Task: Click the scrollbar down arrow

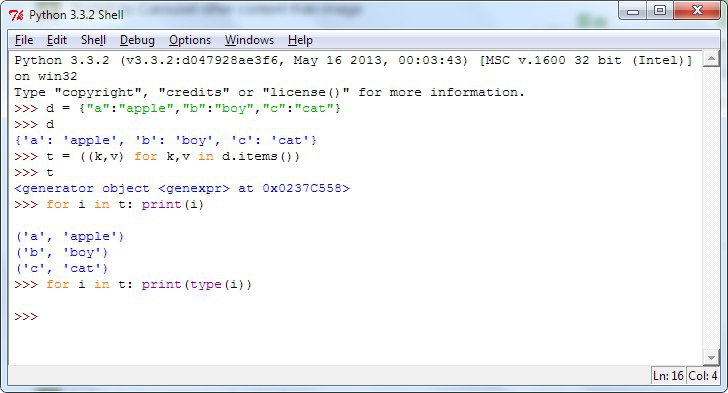Action: (711, 357)
